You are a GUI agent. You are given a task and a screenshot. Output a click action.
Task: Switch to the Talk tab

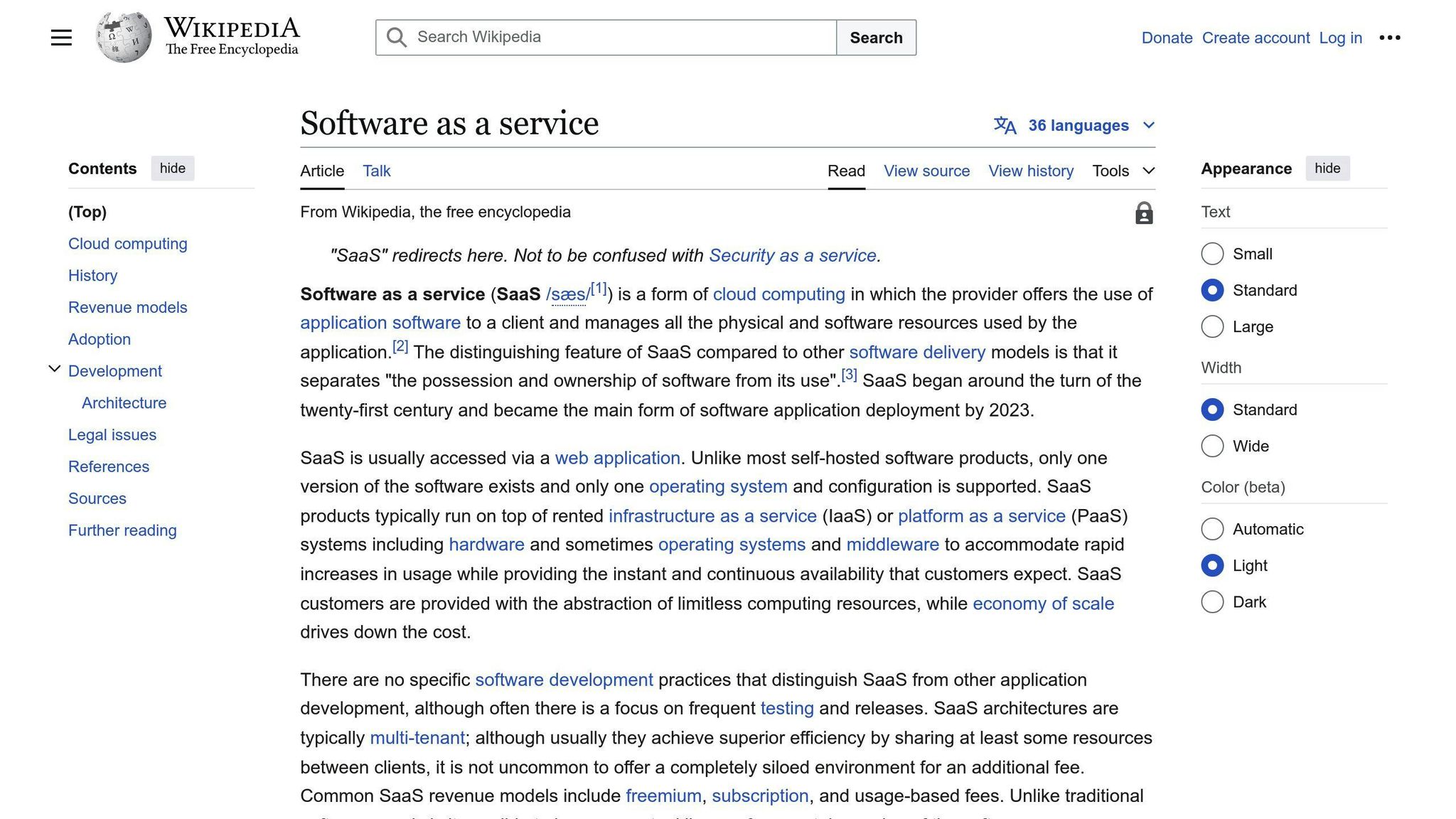[376, 171]
